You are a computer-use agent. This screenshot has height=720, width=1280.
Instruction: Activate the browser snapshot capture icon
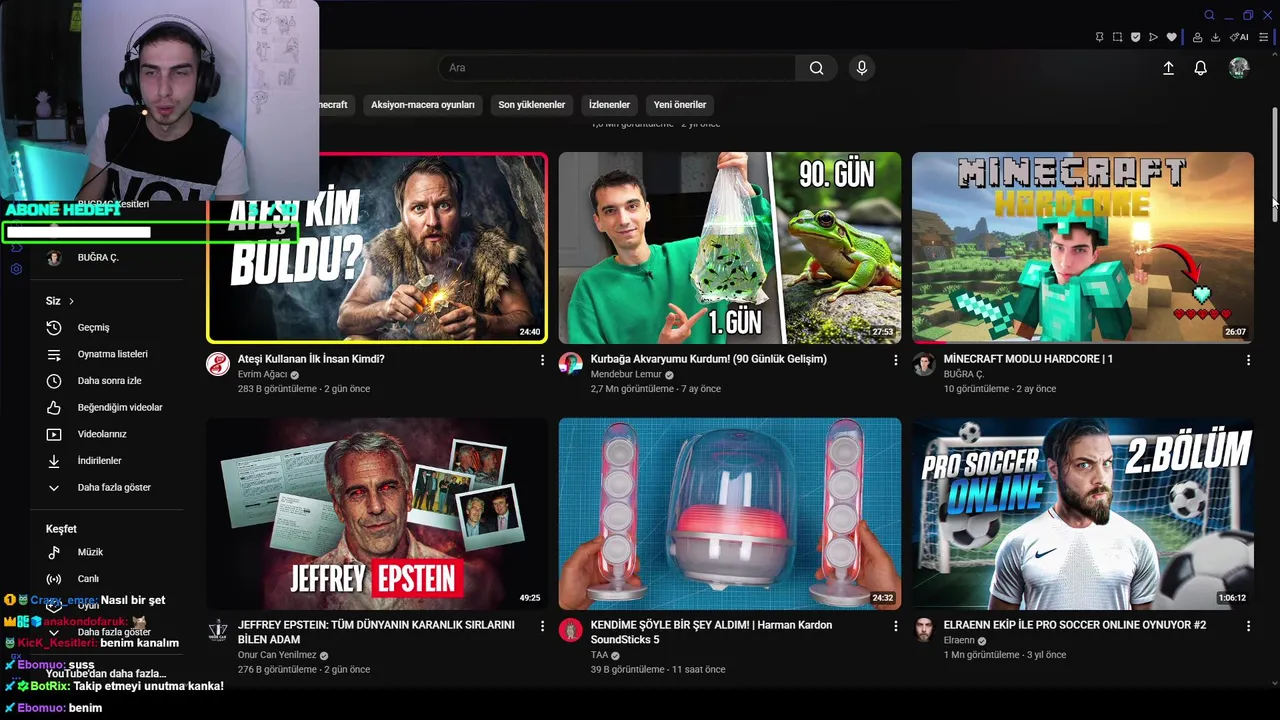pyautogui.click(x=1117, y=37)
